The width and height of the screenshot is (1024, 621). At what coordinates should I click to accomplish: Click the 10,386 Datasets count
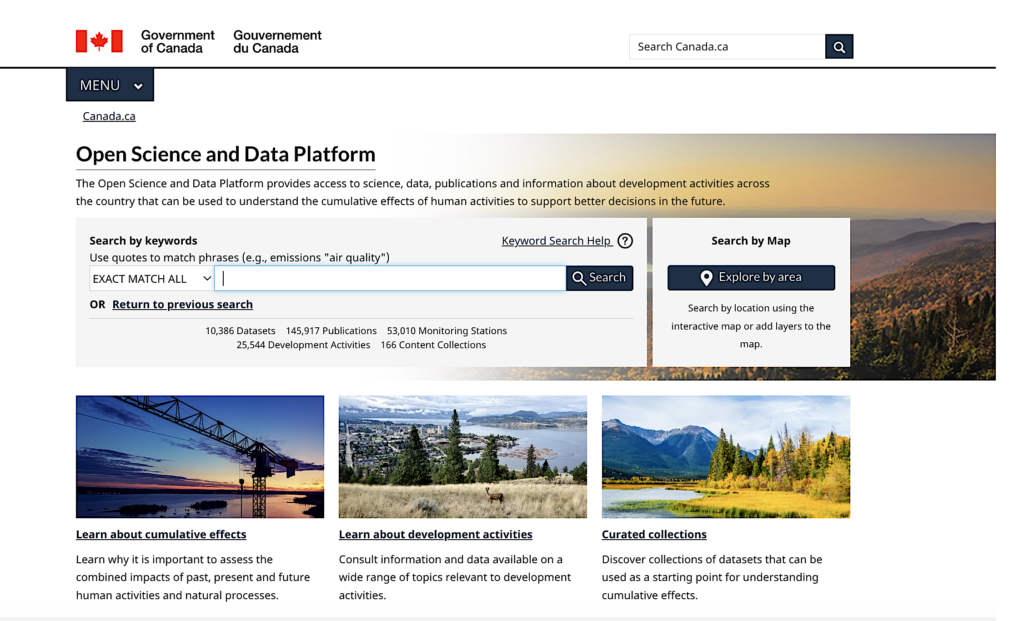click(x=240, y=331)
